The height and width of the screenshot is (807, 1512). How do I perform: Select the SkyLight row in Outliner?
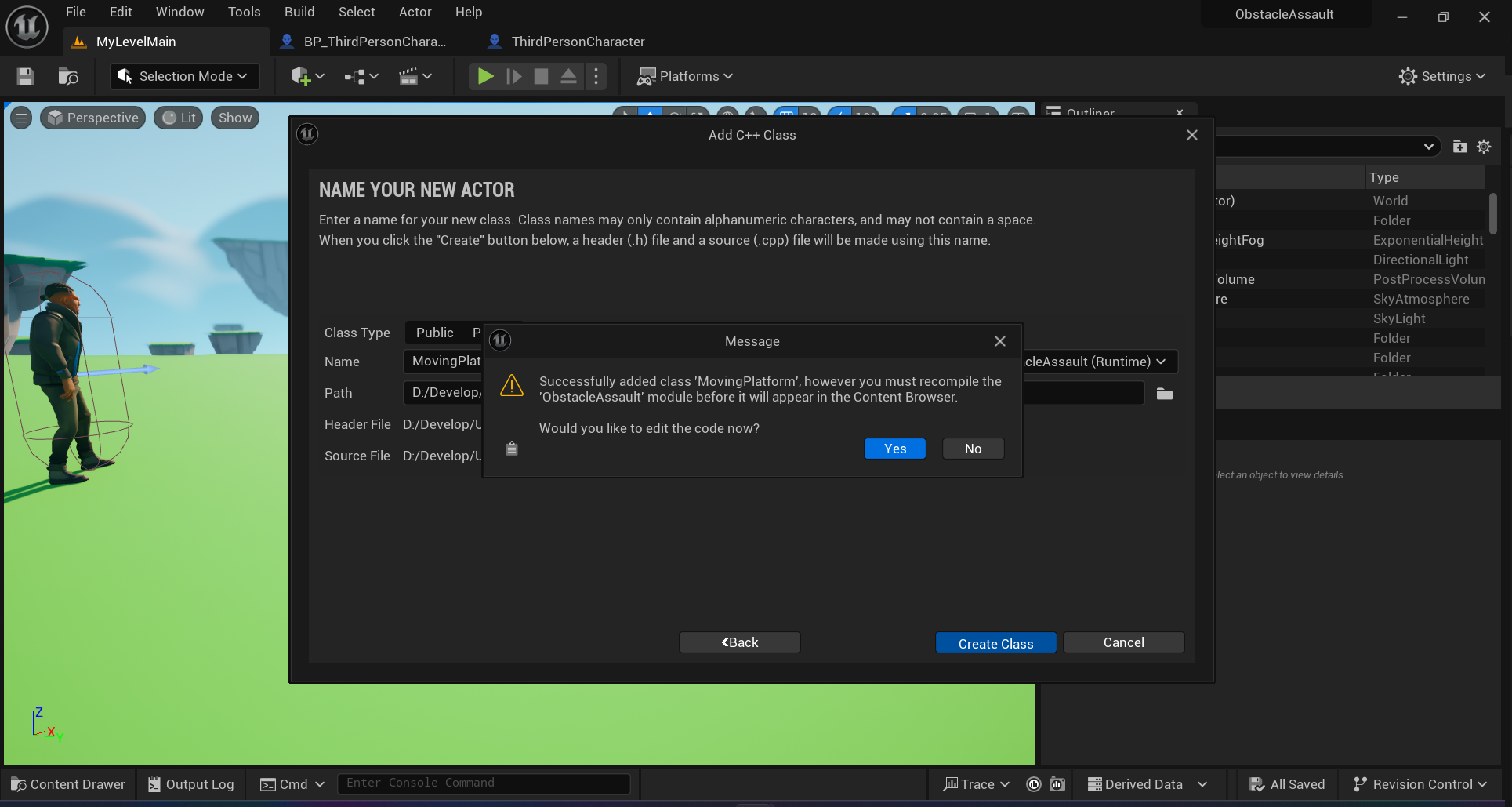pos(1350,318)
